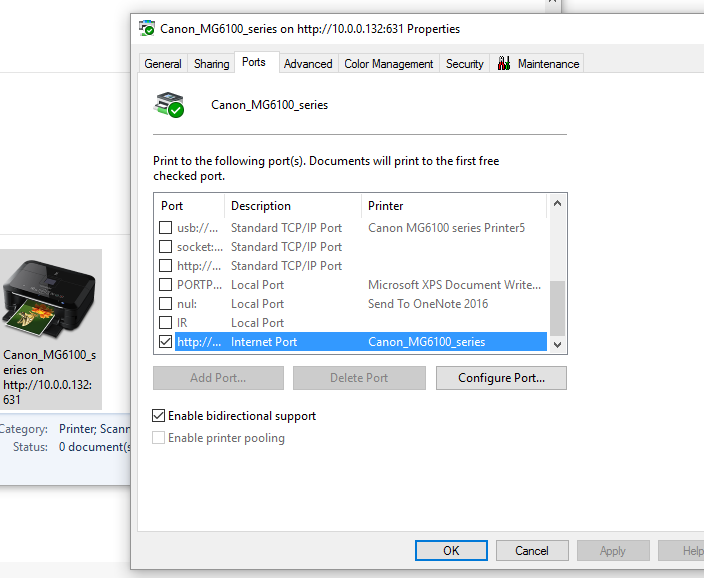704x578 pixels.
Task: Select the Microsoft XPS Document Write... entry
Action: click(x=454, y=285)
